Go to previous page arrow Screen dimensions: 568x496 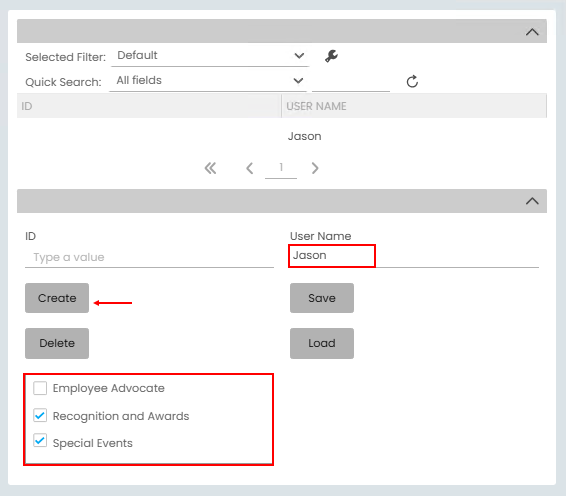(x=250, y=168)
